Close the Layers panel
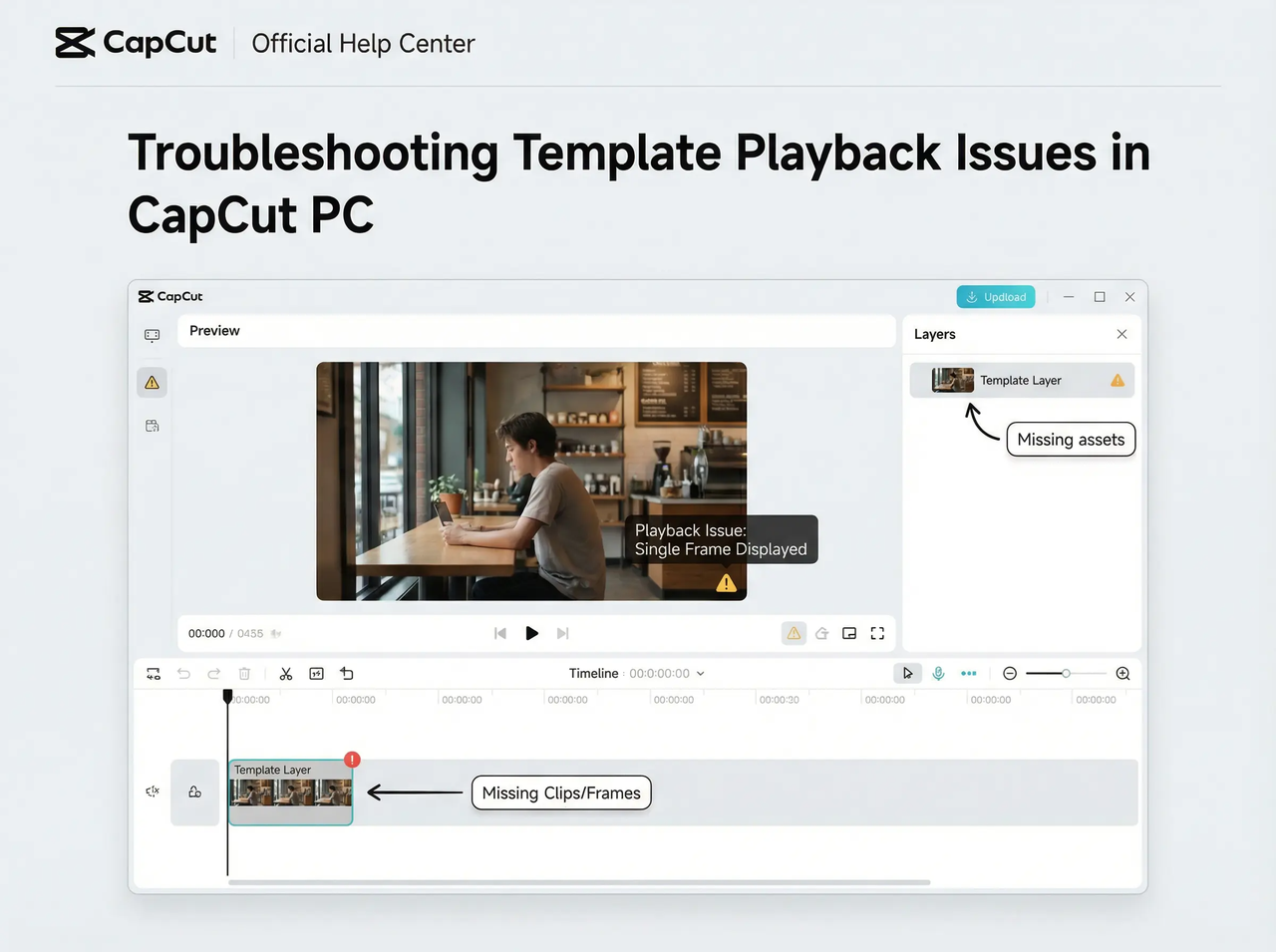This screenshot has width=1276, height=952. point(1121,334)
